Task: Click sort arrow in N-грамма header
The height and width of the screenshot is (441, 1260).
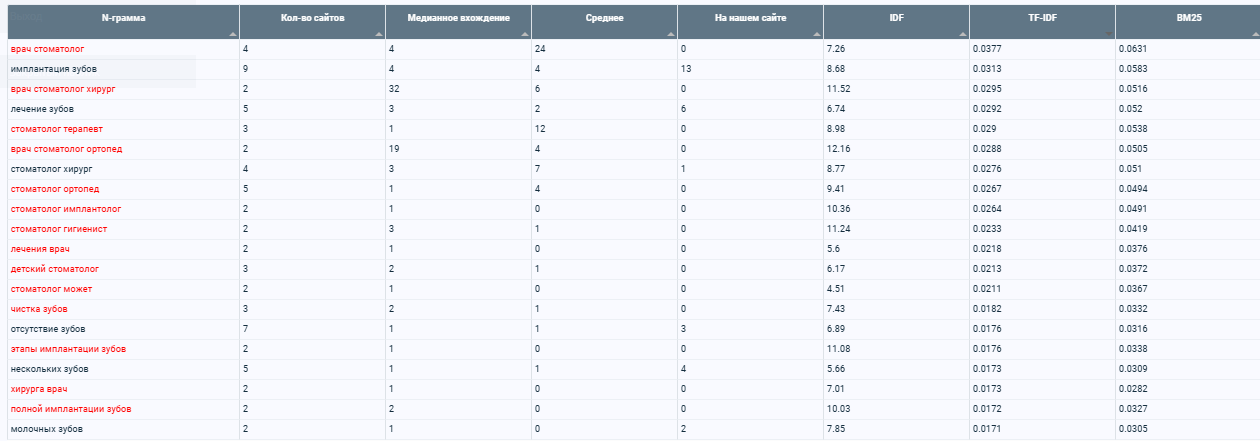Action: [232, 34]
